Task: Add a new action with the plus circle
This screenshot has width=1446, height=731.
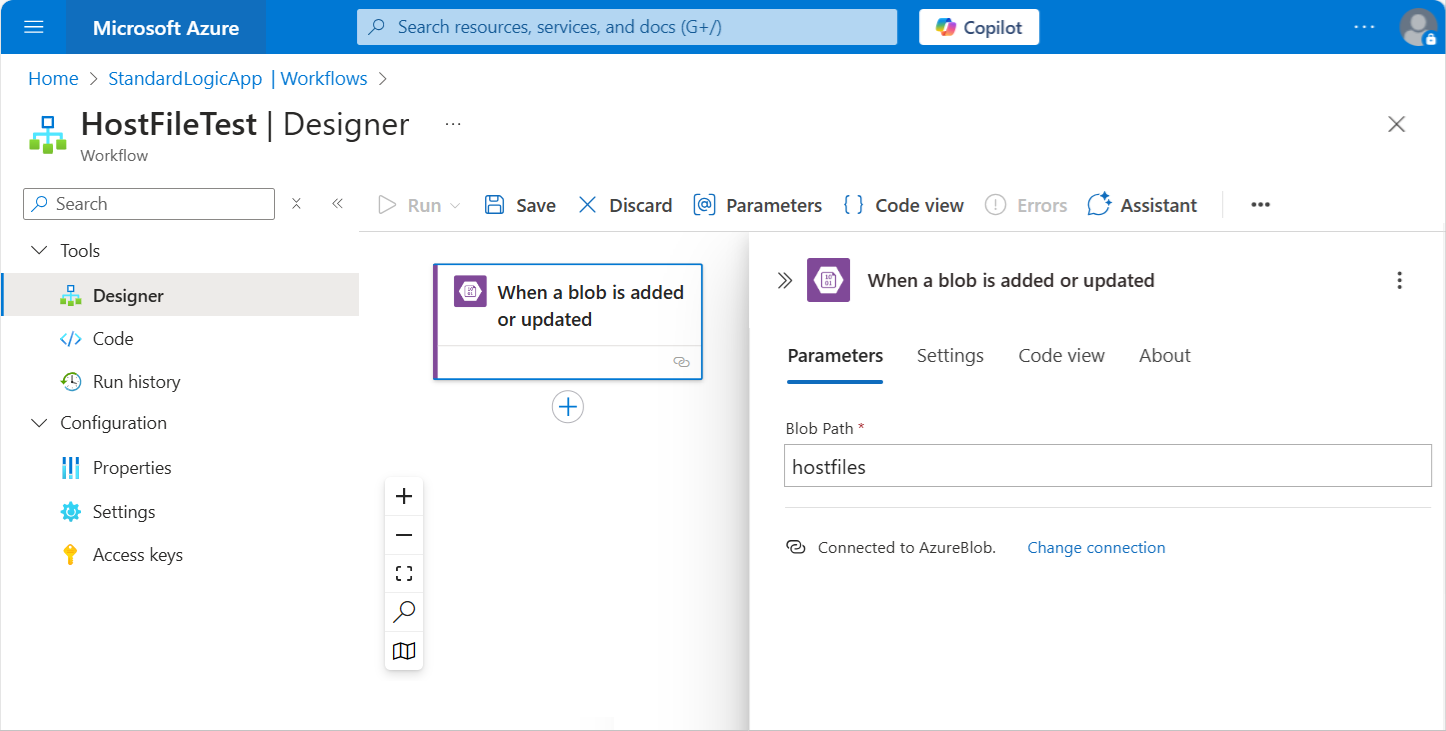Action: coord(568,407)
